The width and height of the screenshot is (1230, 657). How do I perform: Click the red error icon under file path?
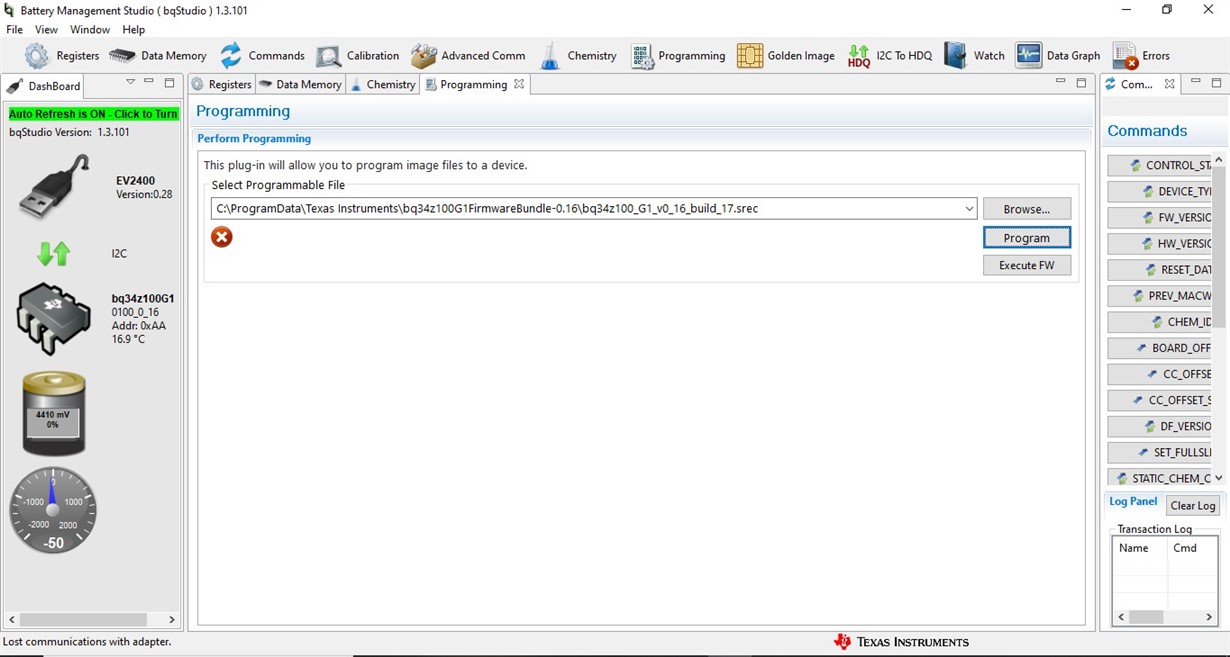(x=222, y=237)
